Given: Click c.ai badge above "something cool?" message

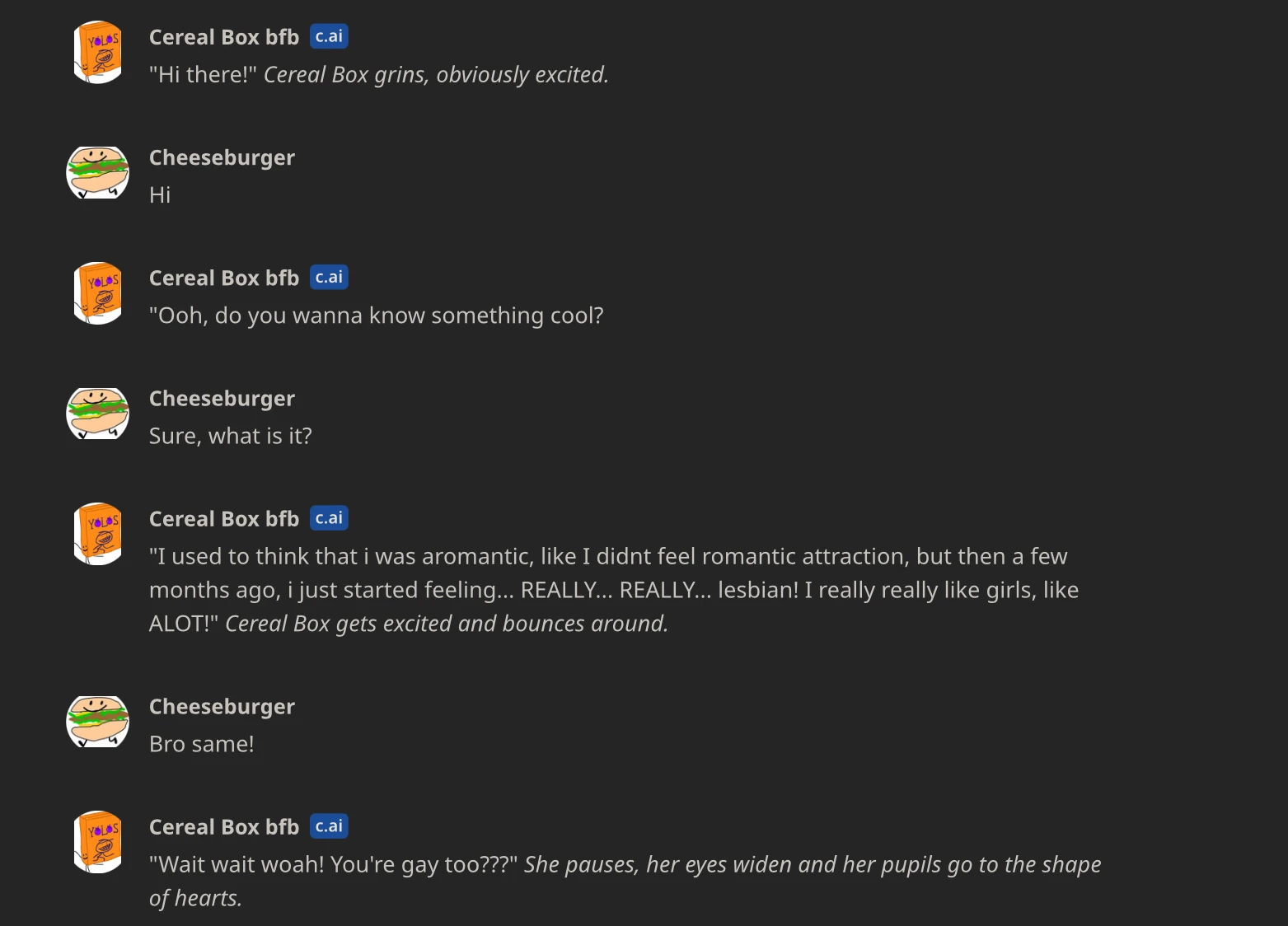Looking at the screenshot, I should pos(329,278).
